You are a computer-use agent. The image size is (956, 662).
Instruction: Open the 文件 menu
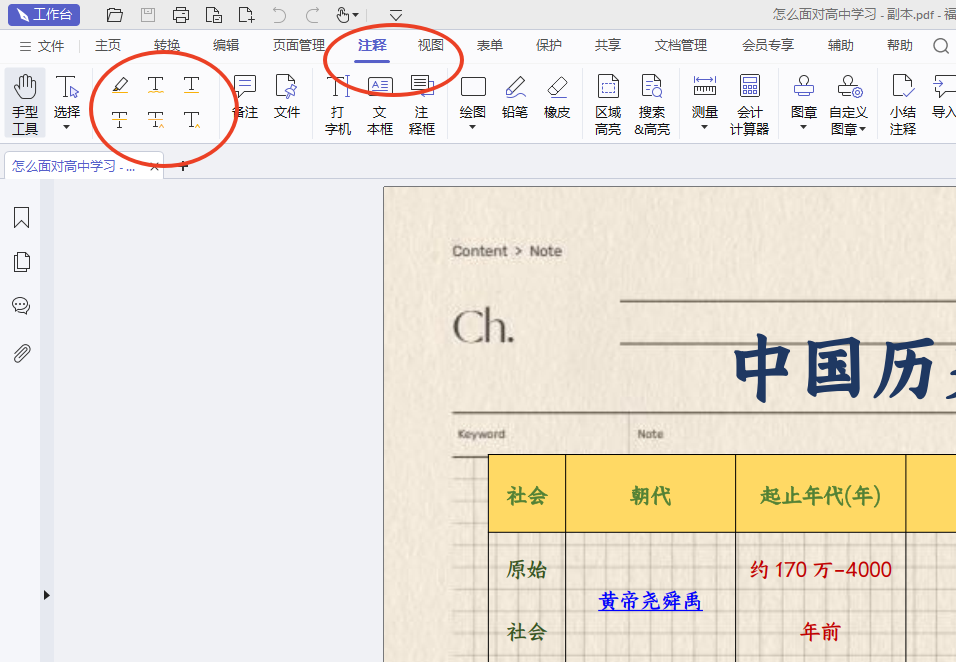pos(42,46)
